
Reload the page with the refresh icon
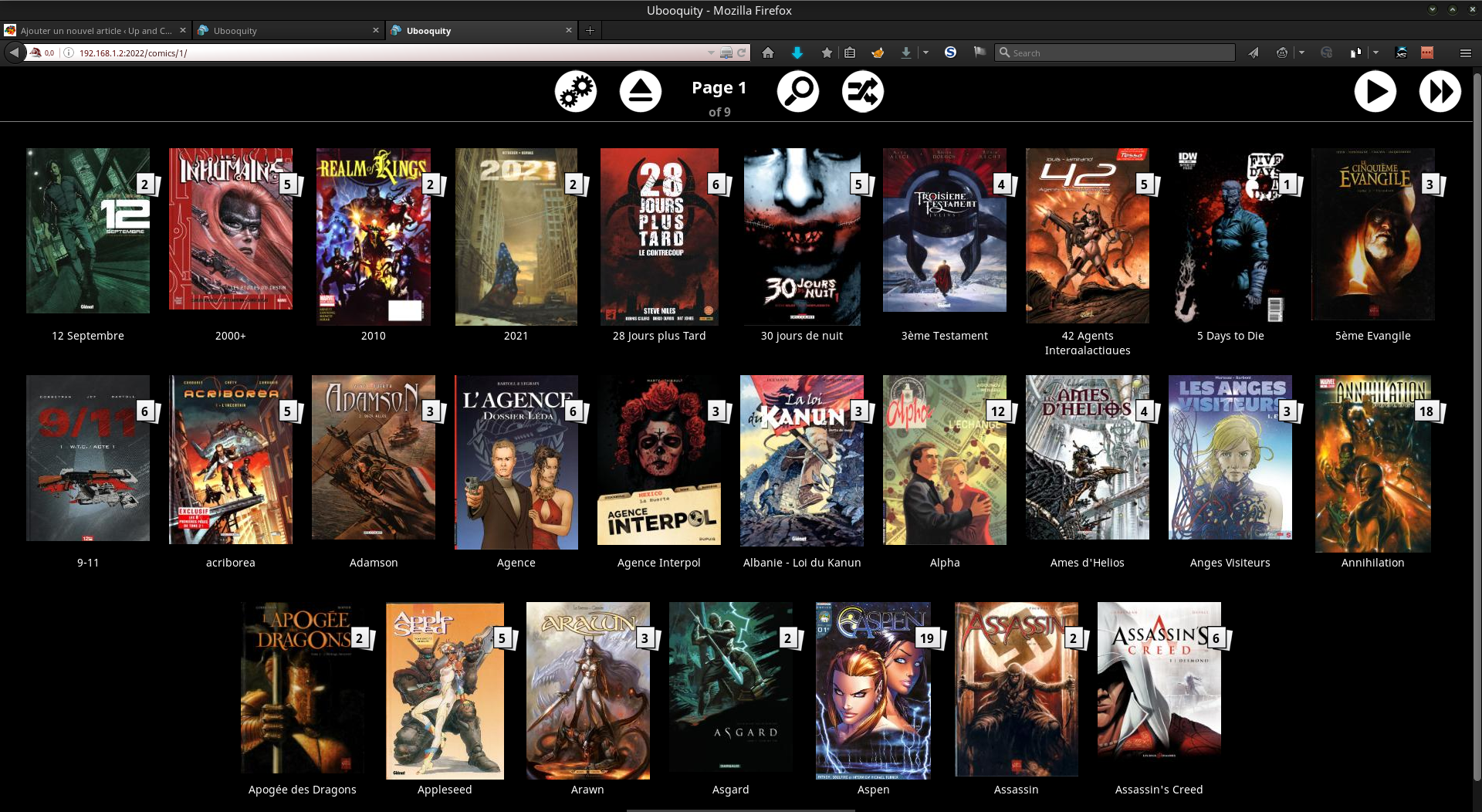click(x=742, y=52)
